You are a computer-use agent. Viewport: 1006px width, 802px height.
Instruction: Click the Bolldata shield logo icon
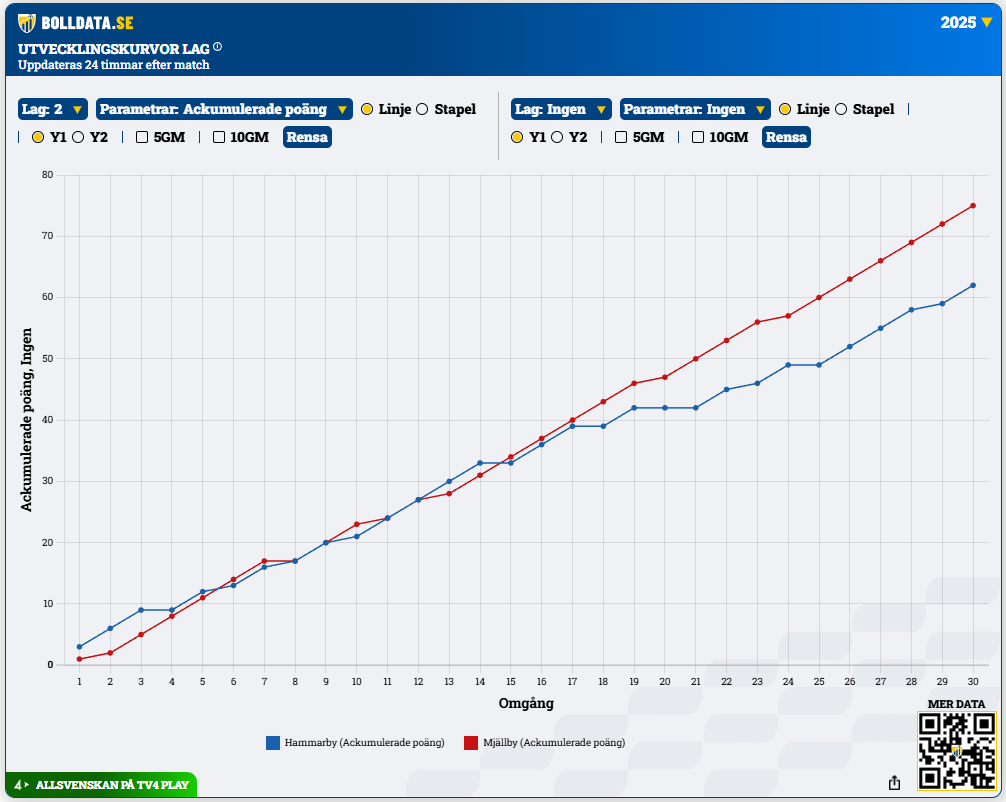tap(27, 22)
